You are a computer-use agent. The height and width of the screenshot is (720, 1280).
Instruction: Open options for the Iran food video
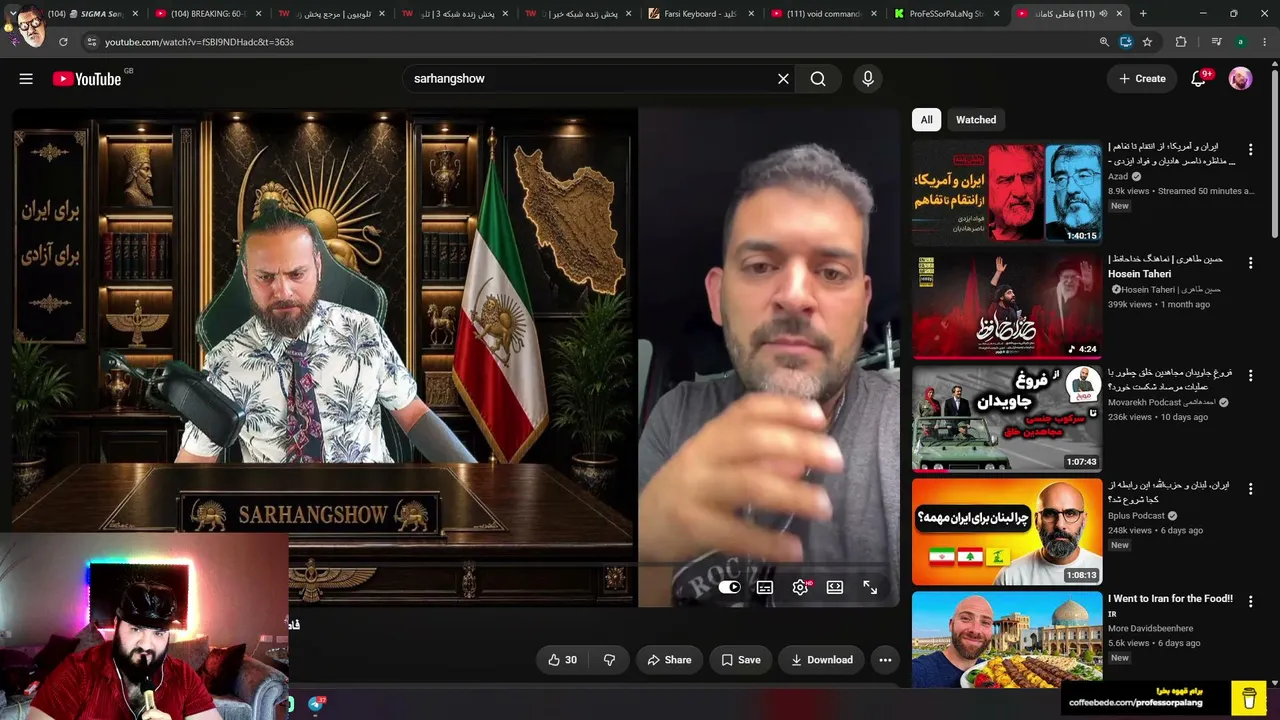pos(1250,602)
